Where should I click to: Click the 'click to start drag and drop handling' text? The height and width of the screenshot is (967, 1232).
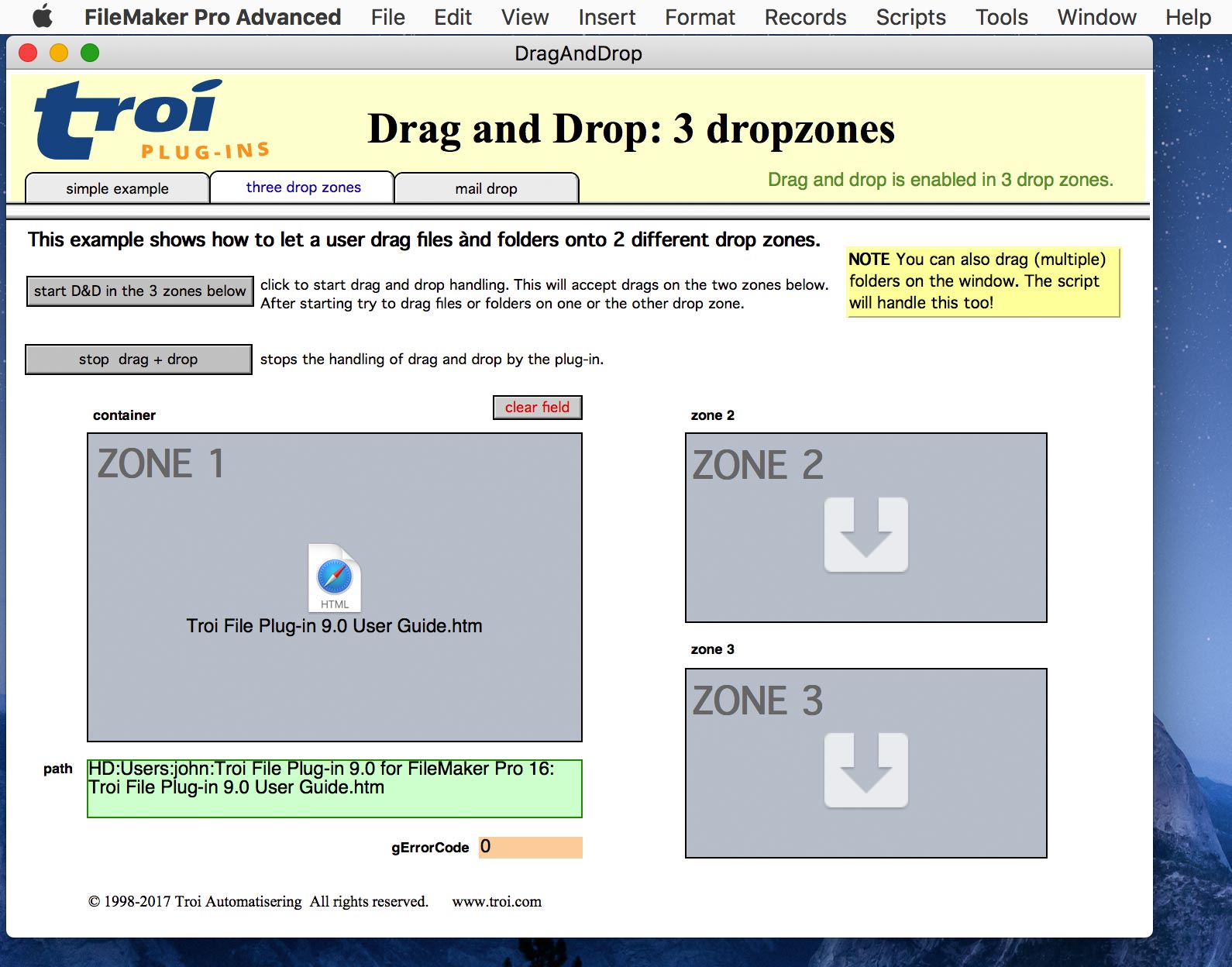click(x=544, y=294)
